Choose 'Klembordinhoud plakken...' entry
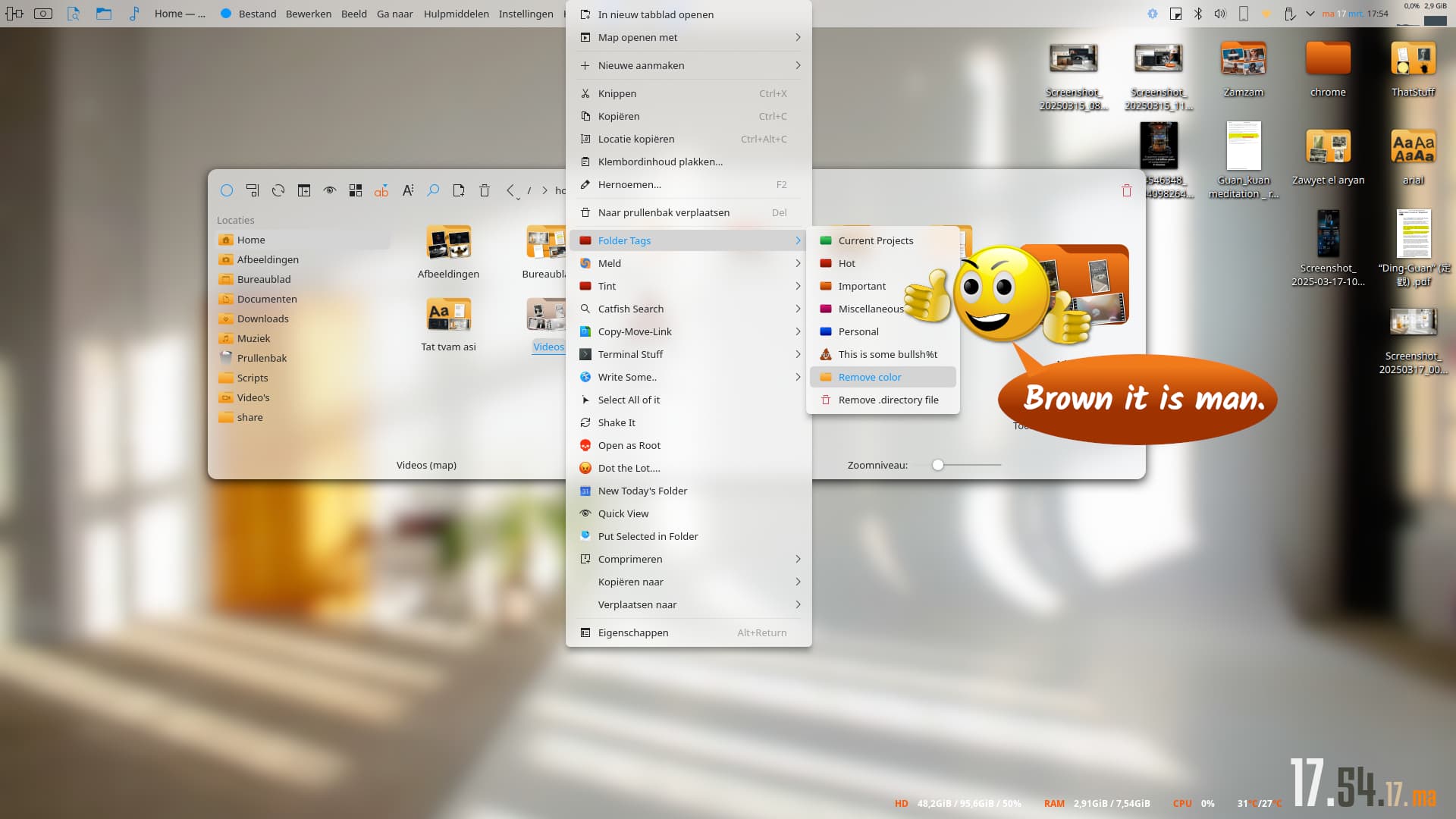Viewport: 1456px width, 819px height. coord(689,162)
